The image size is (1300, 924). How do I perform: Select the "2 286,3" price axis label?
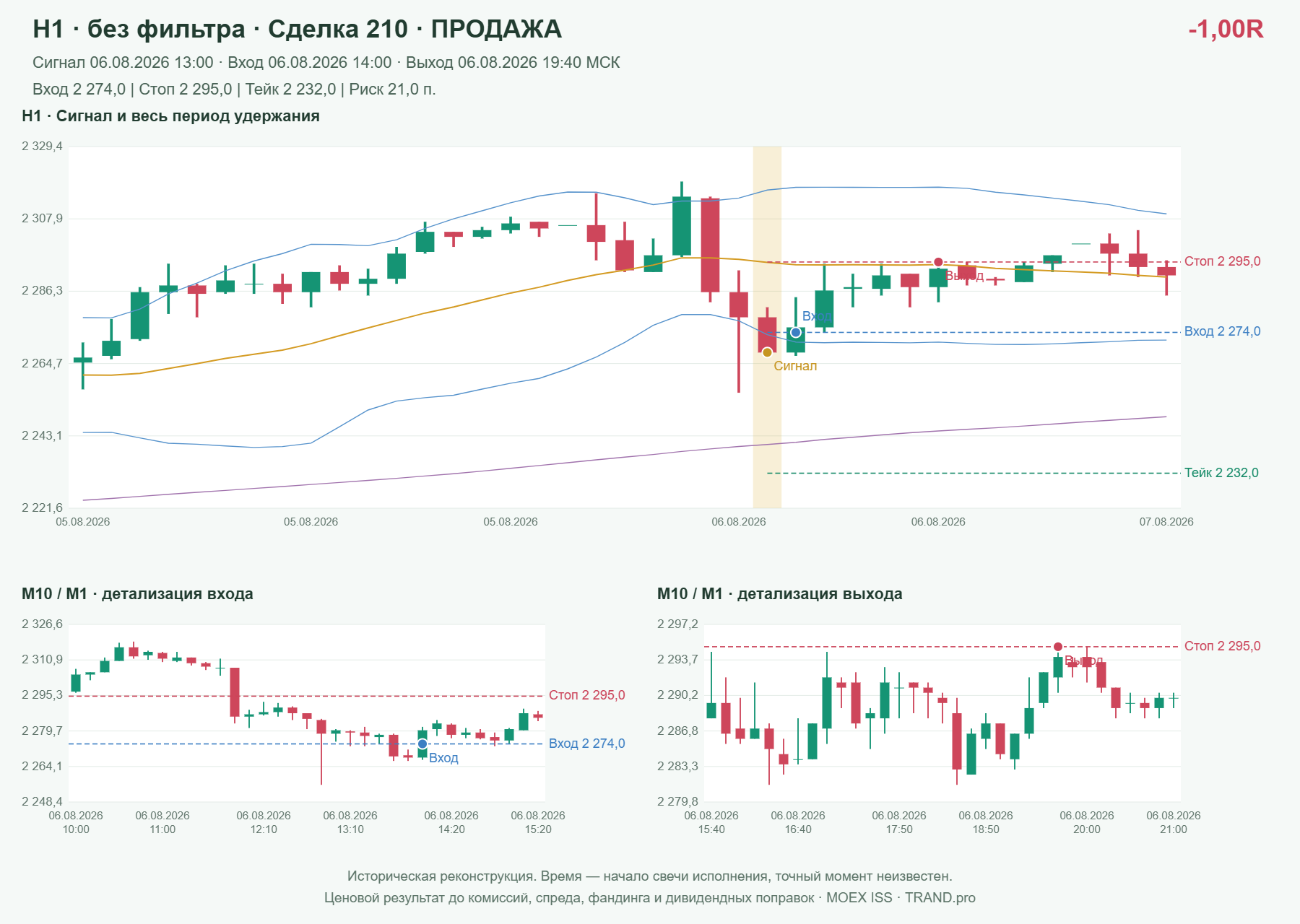click(x=42, y=291)
